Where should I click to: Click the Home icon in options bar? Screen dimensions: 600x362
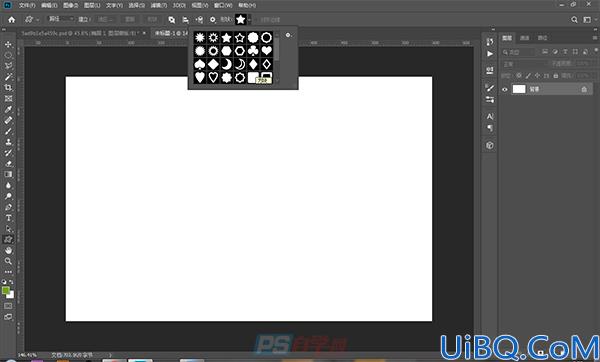pos(11,20)
